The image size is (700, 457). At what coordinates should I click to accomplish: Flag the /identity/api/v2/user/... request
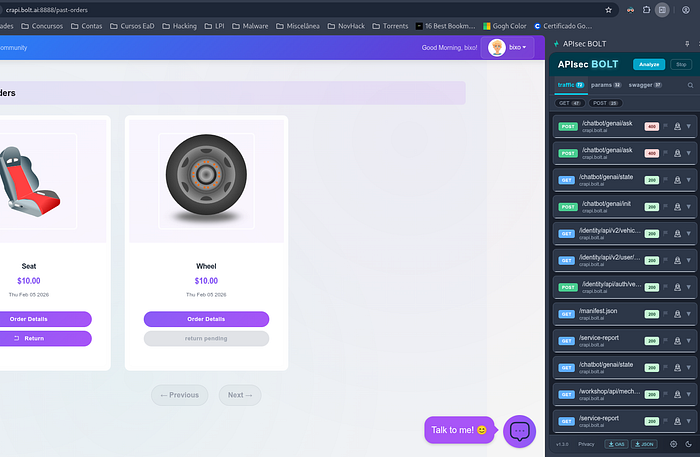pyautogui.click(x=666, y=260)
